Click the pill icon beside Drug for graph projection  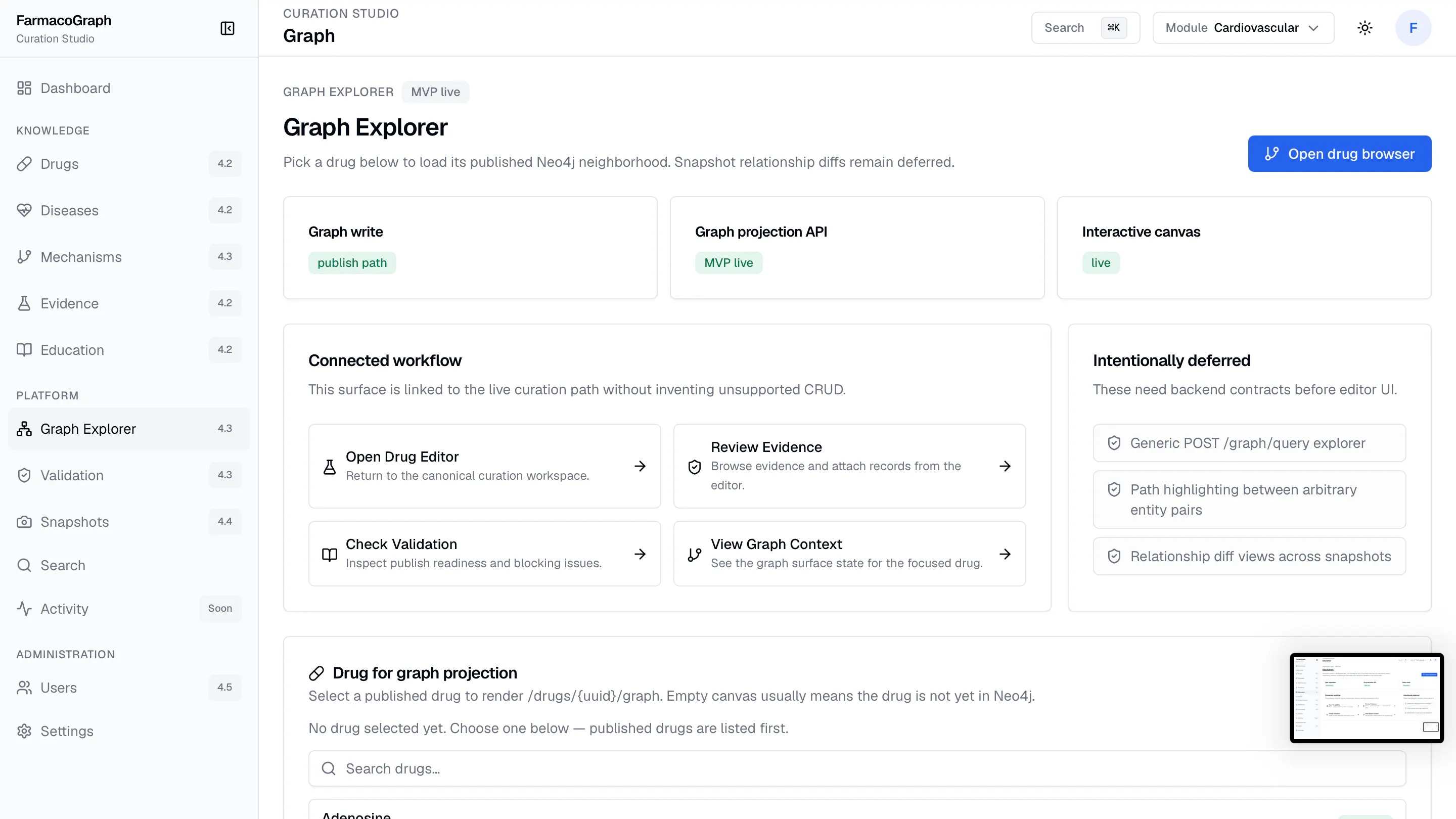point(316,673)
